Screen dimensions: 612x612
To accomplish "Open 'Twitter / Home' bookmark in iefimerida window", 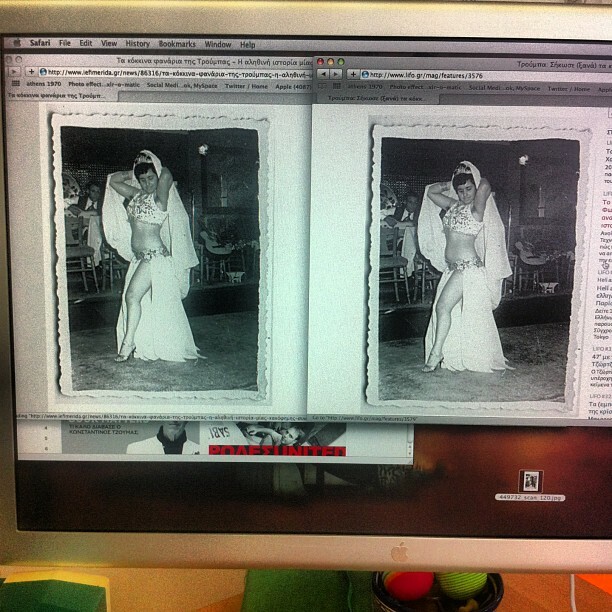I will click(x=246, y=86).
